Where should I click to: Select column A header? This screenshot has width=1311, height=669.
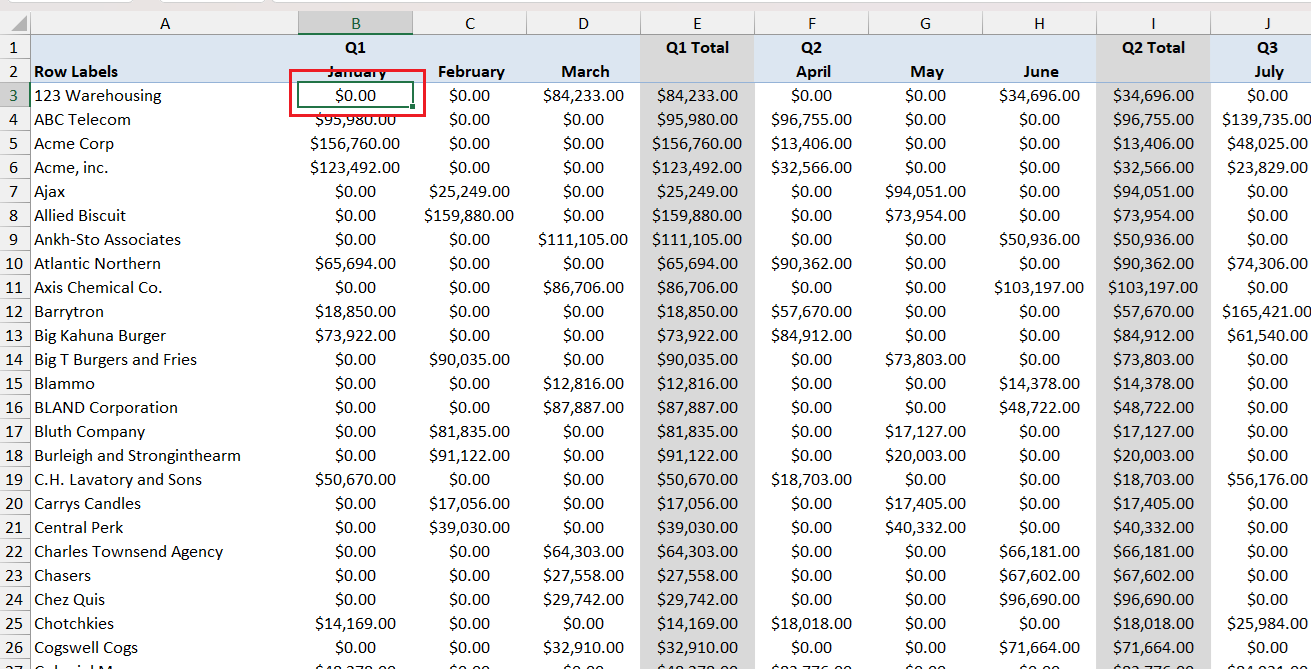[164, 23]
